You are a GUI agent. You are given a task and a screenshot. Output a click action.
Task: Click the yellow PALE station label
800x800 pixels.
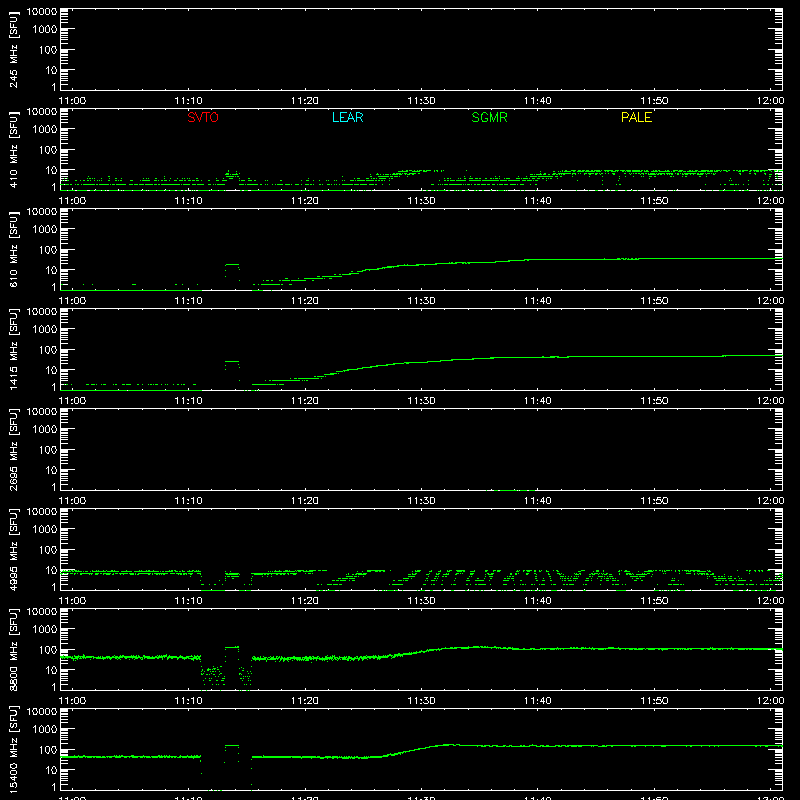636,117
